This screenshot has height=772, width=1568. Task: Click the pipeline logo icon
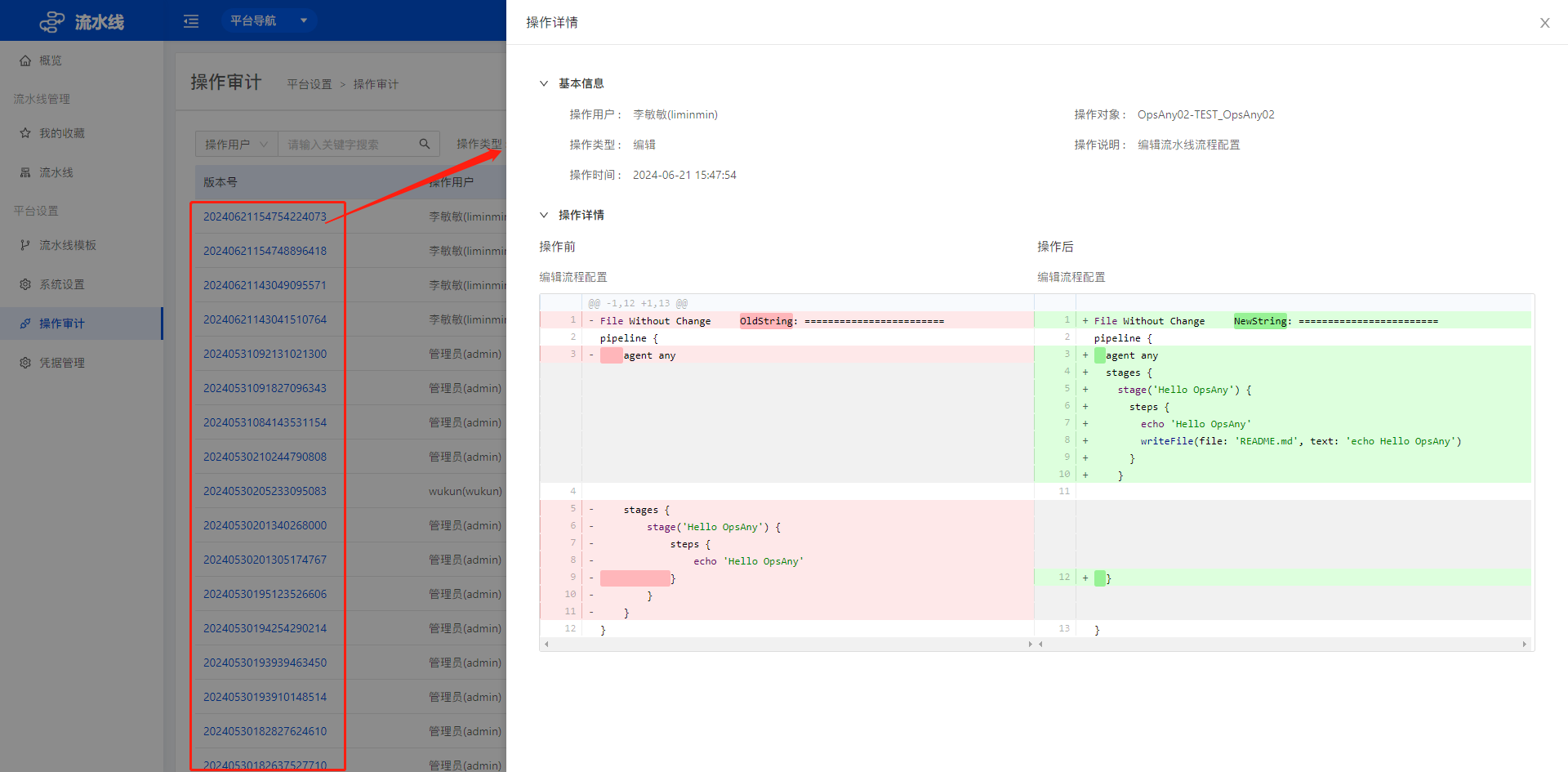point(52,21)
